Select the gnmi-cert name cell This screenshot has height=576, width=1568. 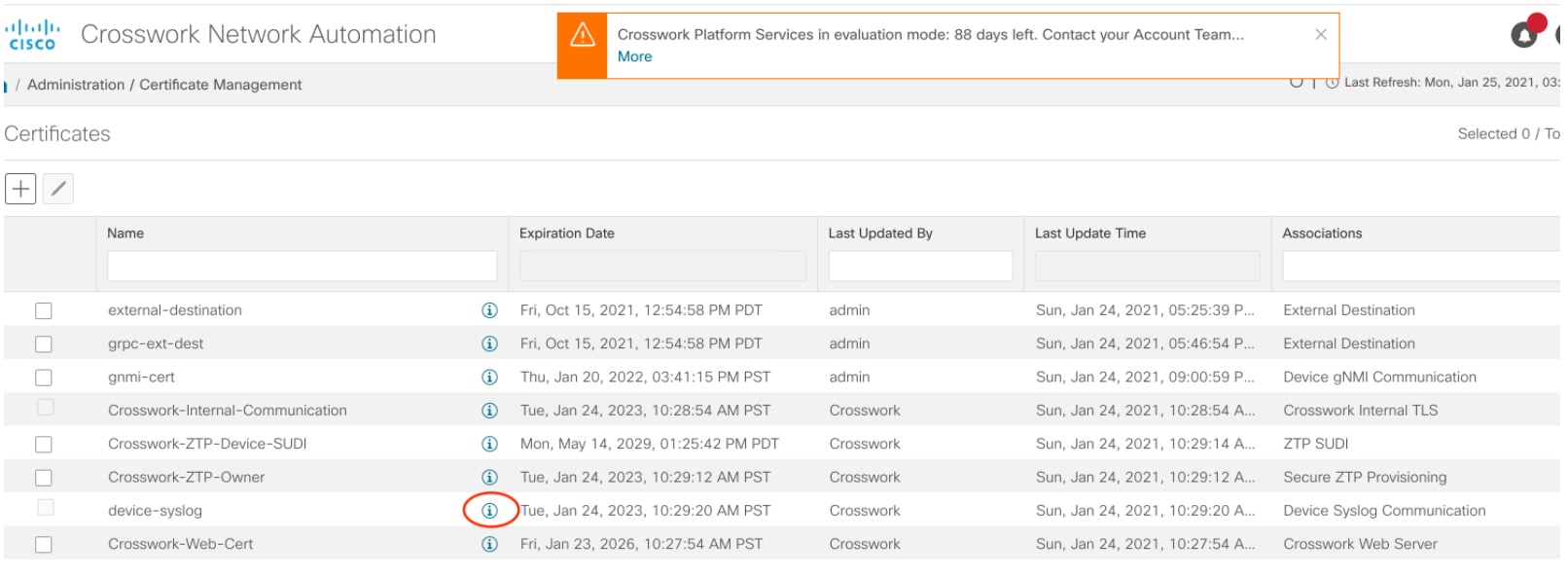[x=141, y=377]
